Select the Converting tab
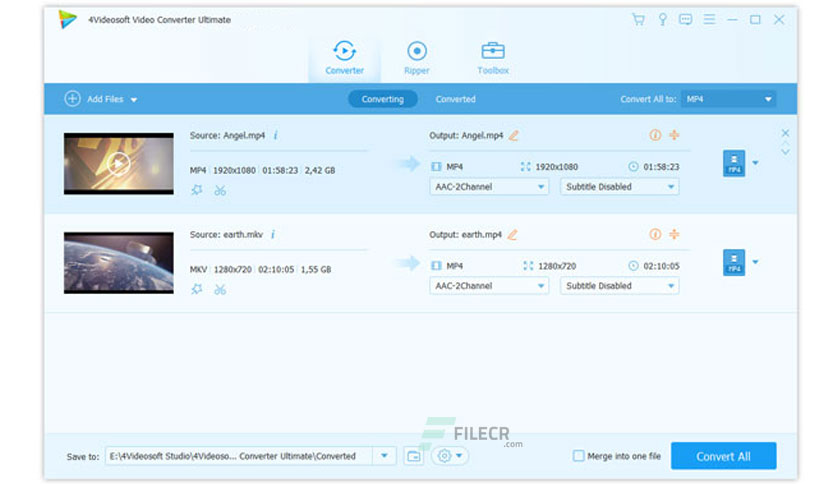The height and width of the screenshot is (484, 836). tap(382, 99)
